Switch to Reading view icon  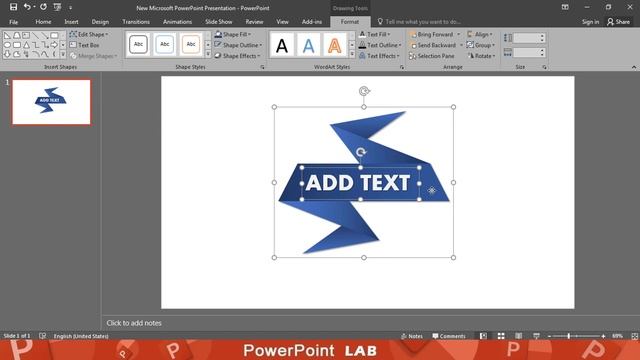tap(518, 336)
